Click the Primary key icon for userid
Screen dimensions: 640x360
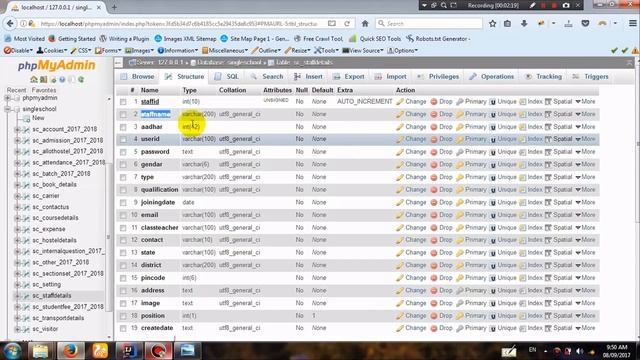pyautogui.click(x=460, y=139)
